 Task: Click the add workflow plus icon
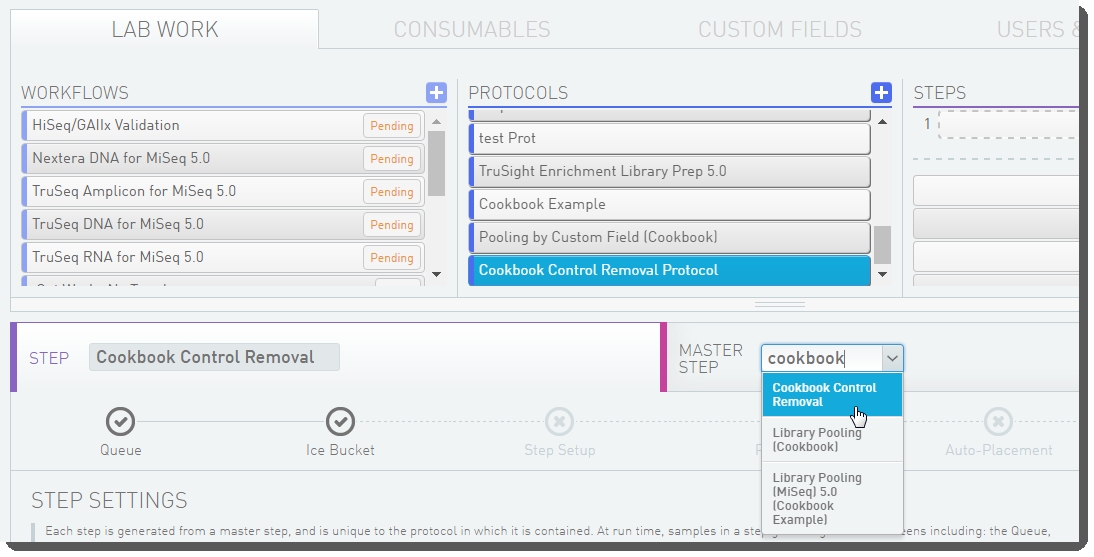(x=436, y=93)
